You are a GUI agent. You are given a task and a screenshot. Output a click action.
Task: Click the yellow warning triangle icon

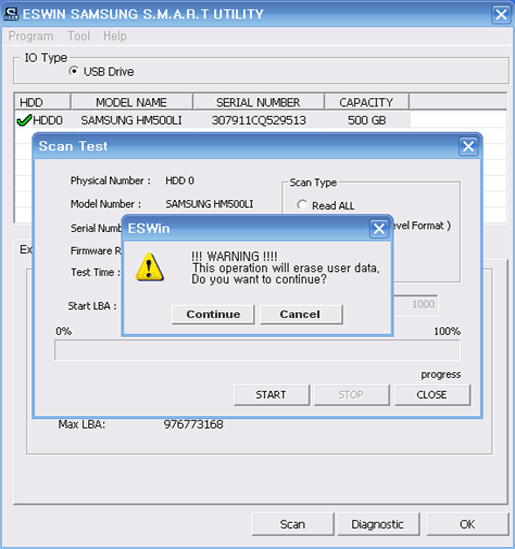pyautogui.click(x=149, y=267)
